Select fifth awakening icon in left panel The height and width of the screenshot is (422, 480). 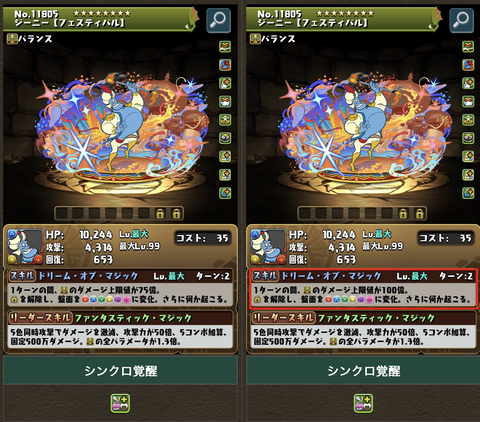225,120
